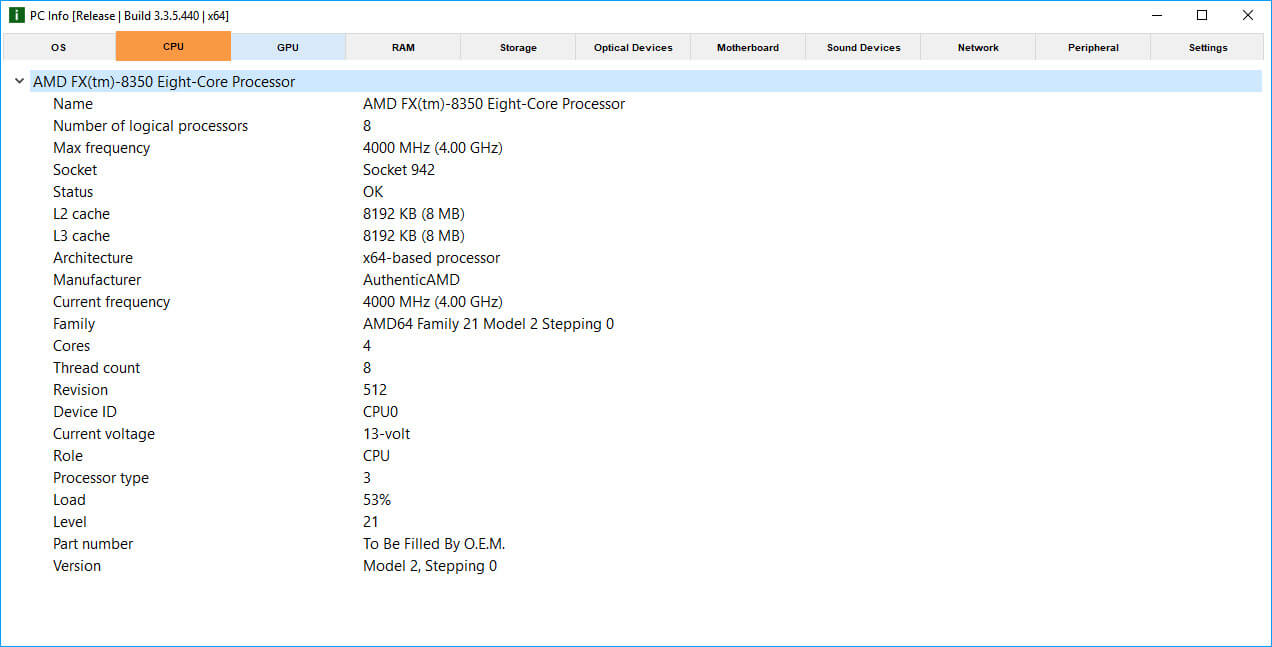
Task: Click the Part number value text
Action: point(434,543)
